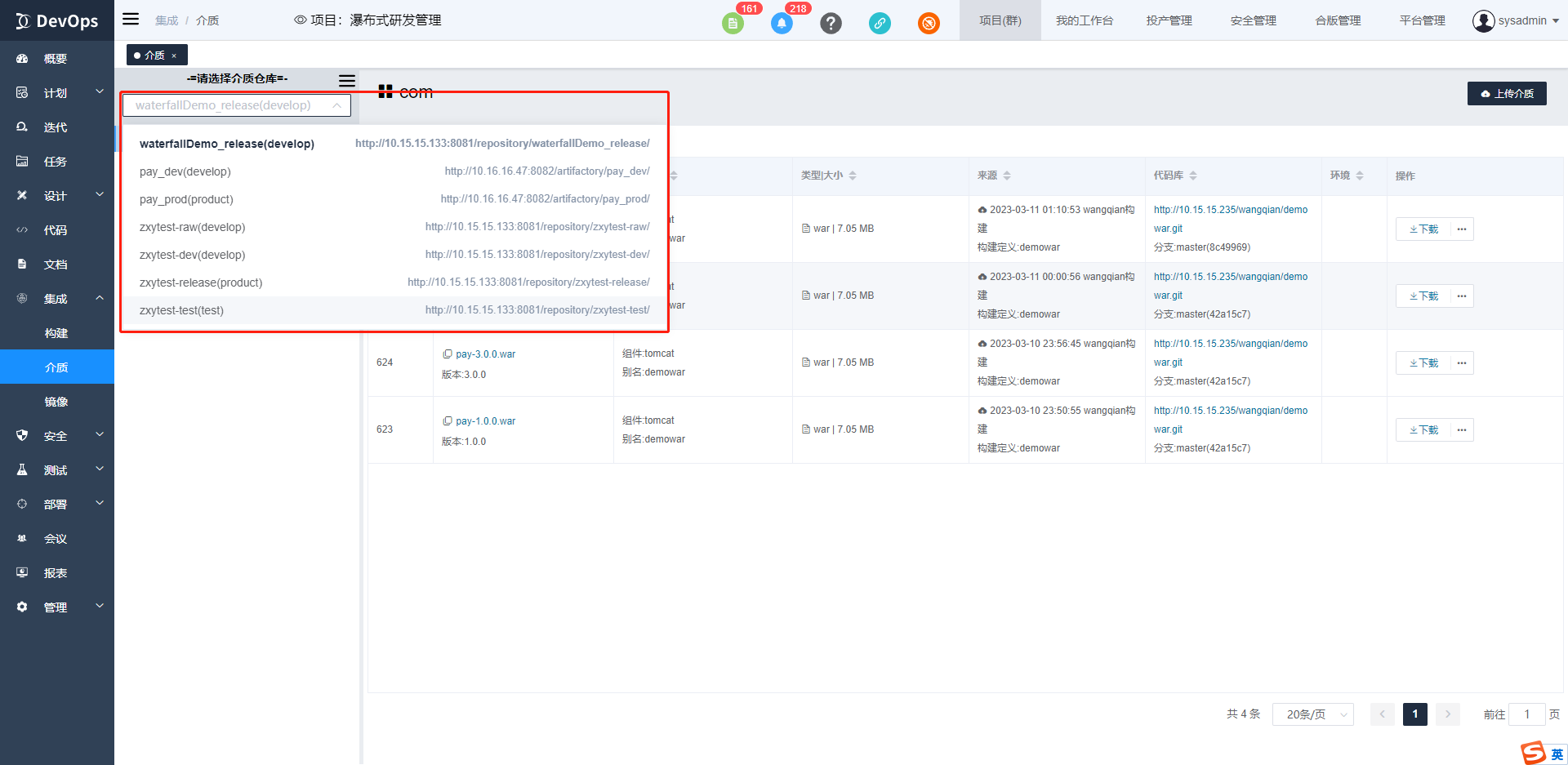Open the blue bell notifications icon
Image resolution: width=1568 pixels, height=765 pixels.
click(x=782, y=24)
